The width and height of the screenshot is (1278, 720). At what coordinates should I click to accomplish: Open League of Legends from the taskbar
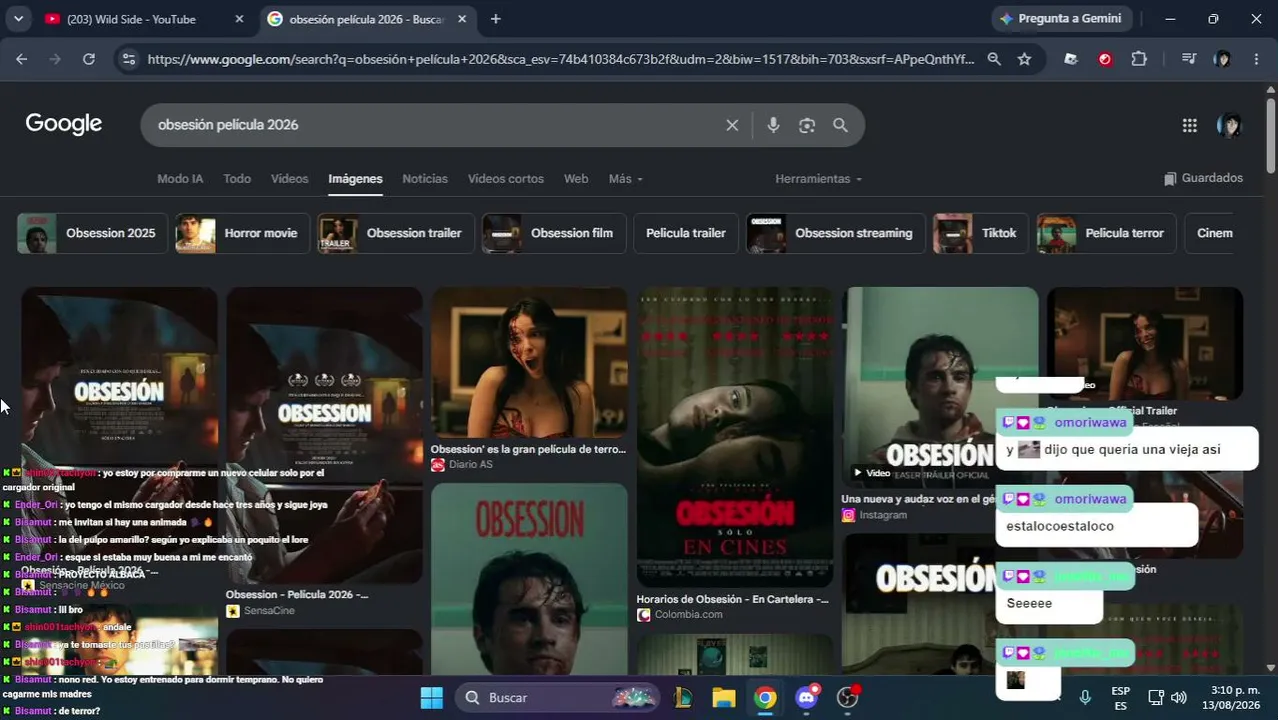[x=683, y=697]
